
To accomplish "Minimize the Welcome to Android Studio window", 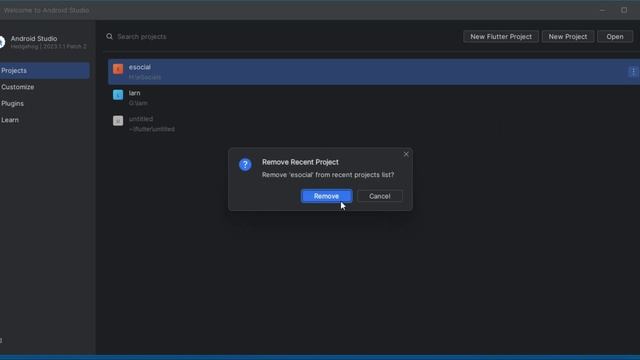I will coord(602,10).
